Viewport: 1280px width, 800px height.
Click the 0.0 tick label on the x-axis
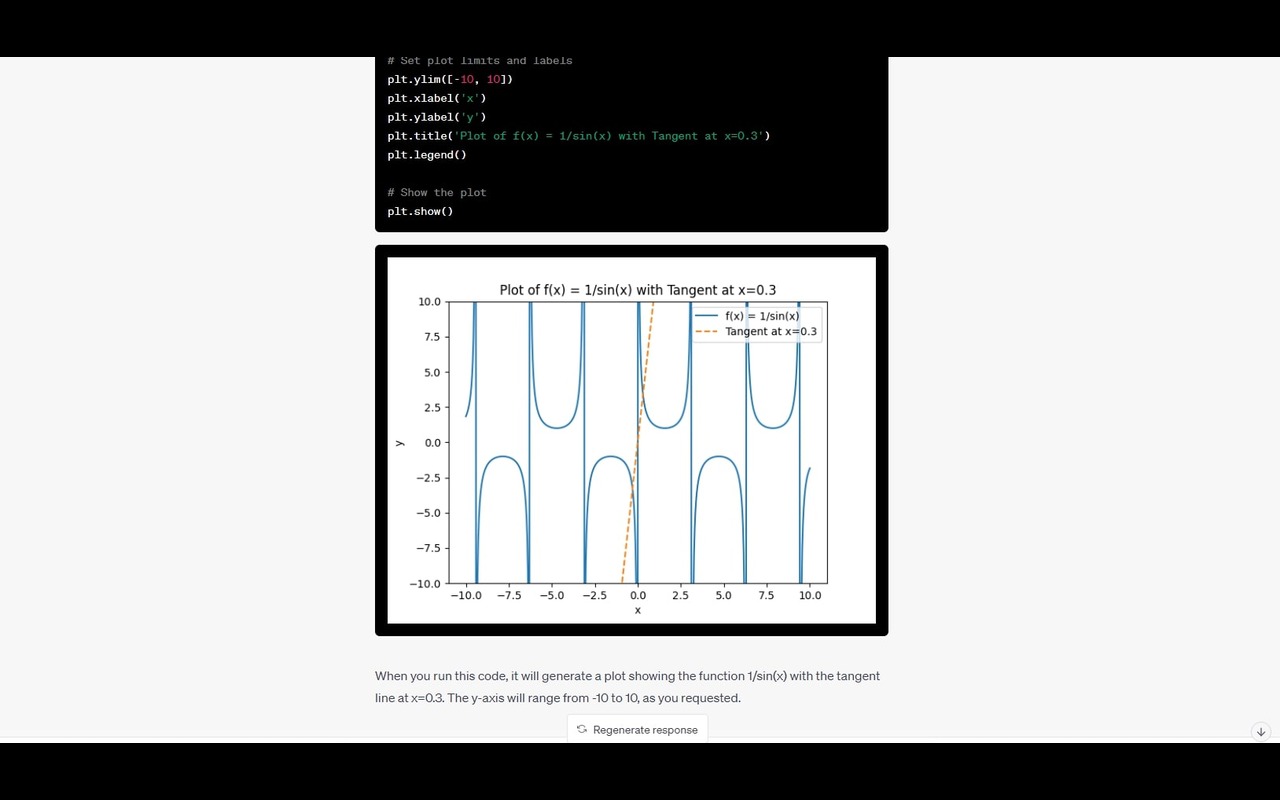pos(638,595)
